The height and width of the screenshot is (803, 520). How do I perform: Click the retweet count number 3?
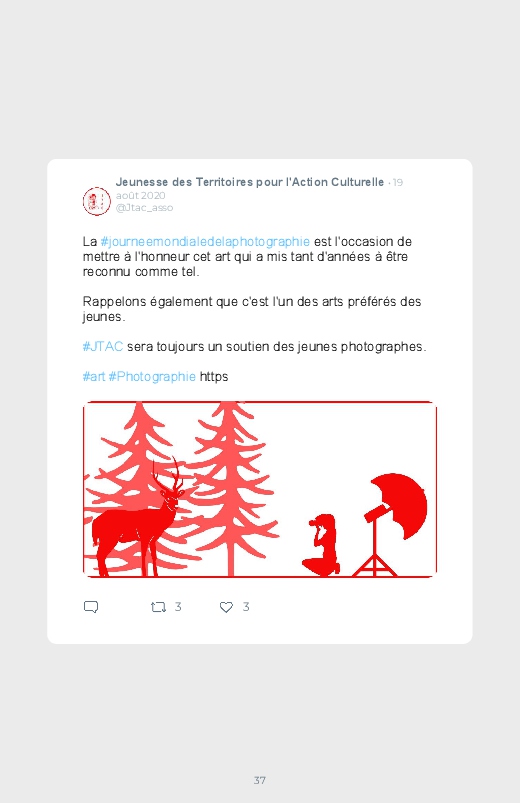pos(178,607)
